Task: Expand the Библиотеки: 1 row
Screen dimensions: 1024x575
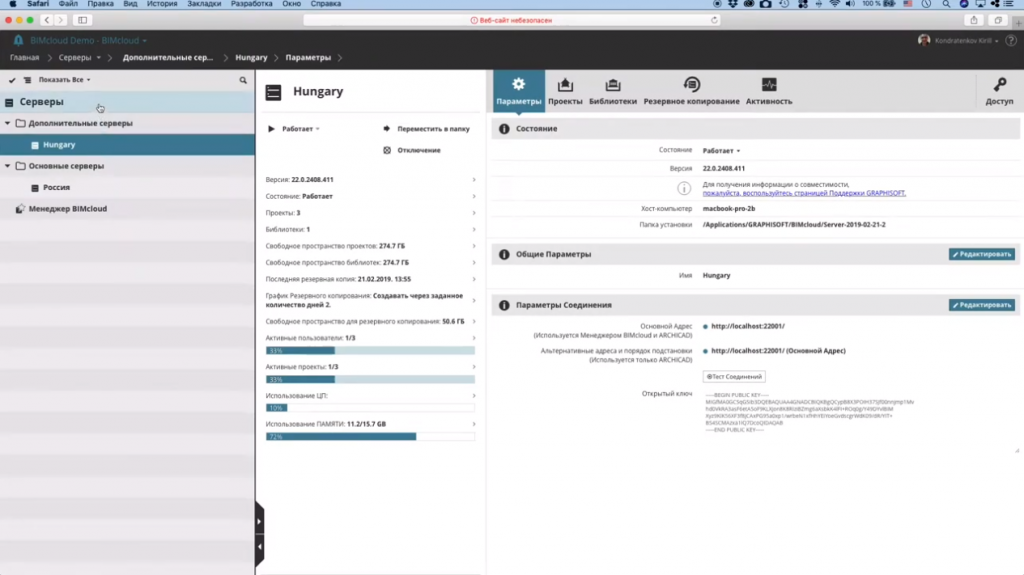Action: click(x=370, y=229)
